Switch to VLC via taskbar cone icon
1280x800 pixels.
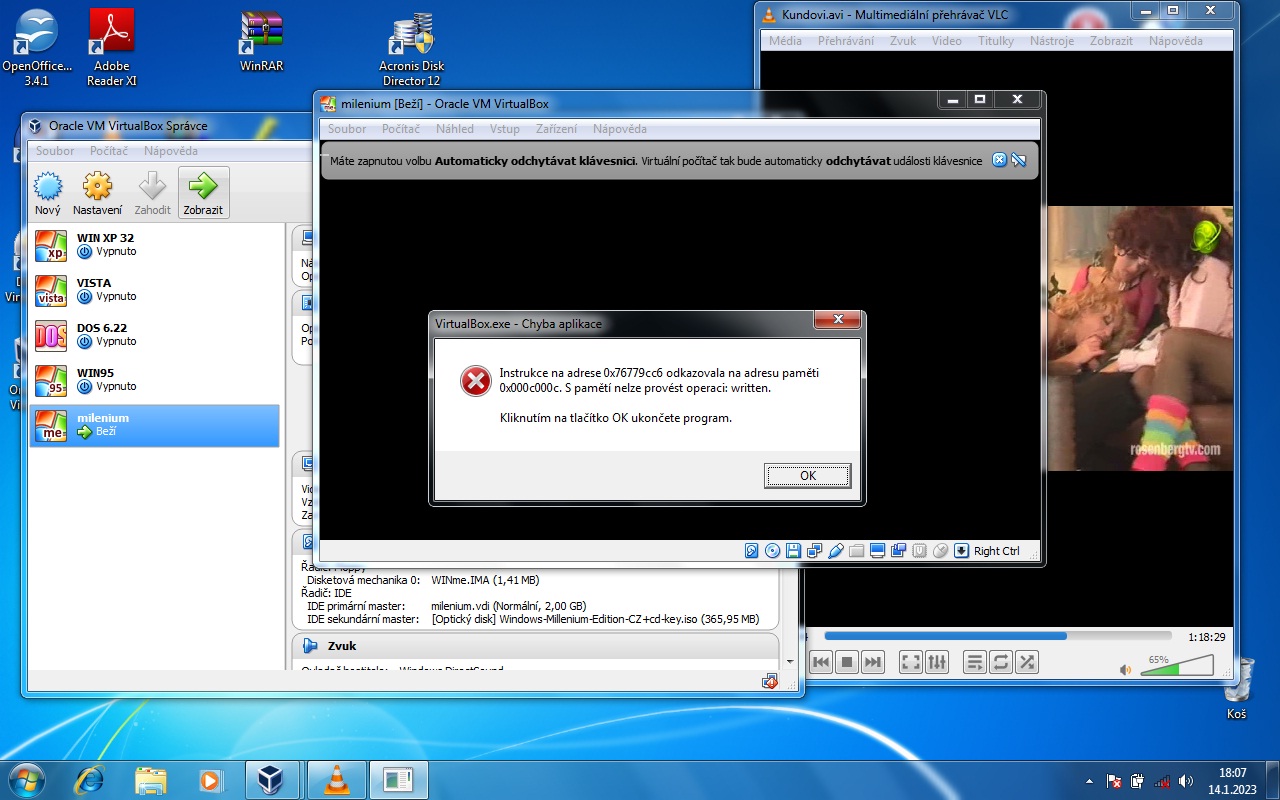tap(337, 779)
